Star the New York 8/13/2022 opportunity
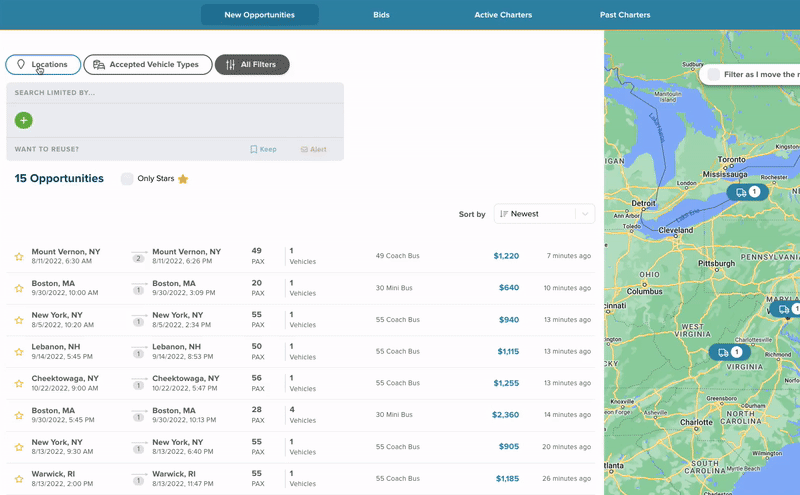The width and height of the screenshot is (800, 495). click(19, 447)
